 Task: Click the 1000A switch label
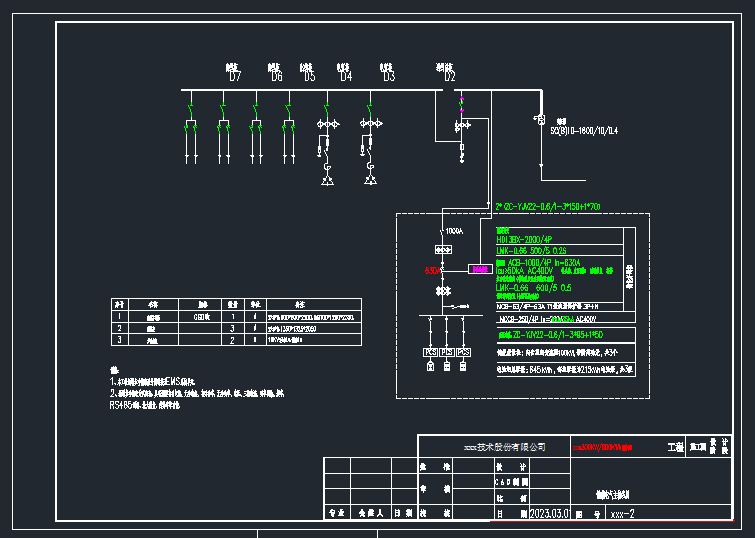point(454,231)
